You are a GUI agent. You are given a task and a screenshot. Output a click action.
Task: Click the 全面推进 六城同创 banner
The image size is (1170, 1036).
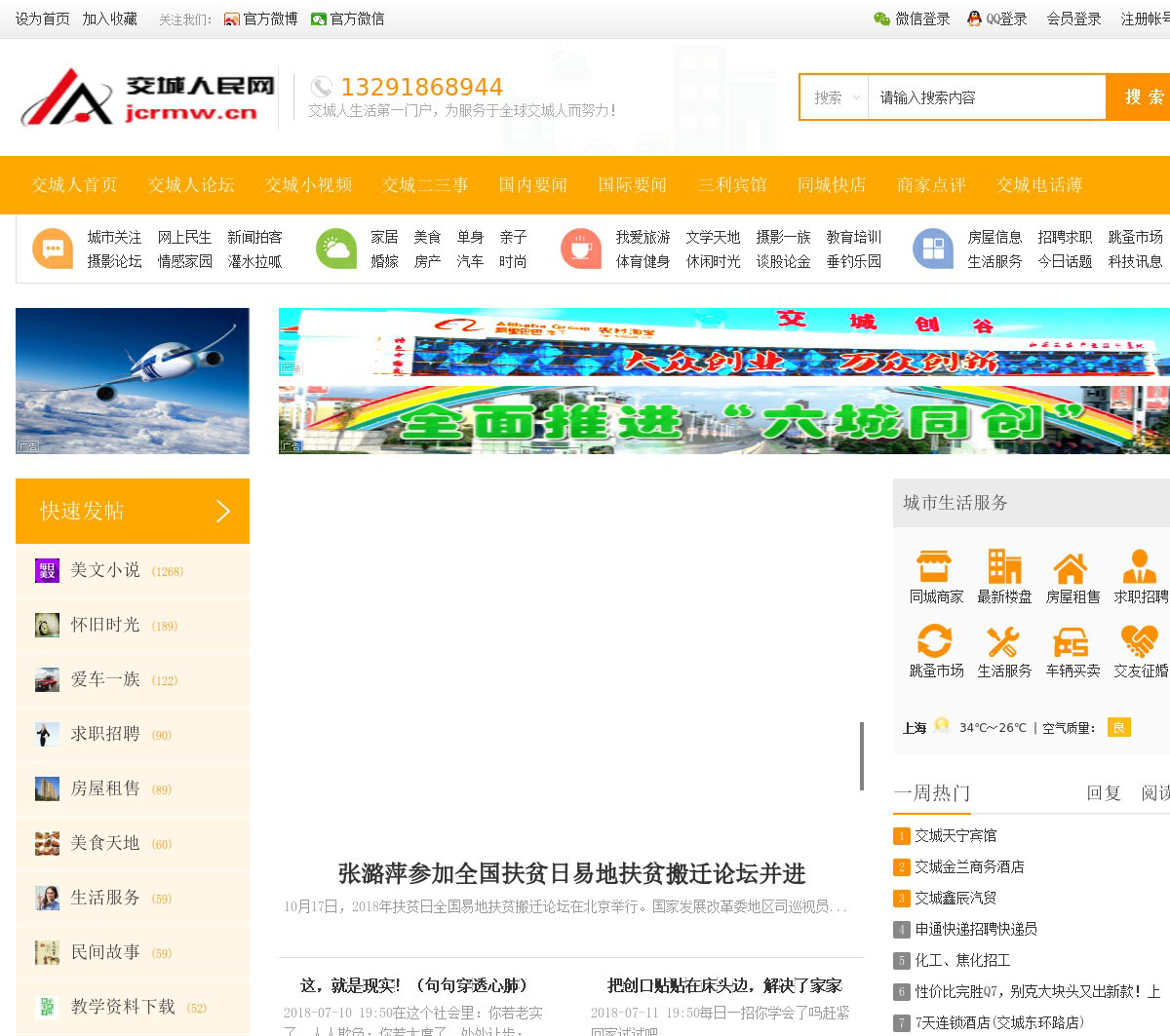click(724, 420)
